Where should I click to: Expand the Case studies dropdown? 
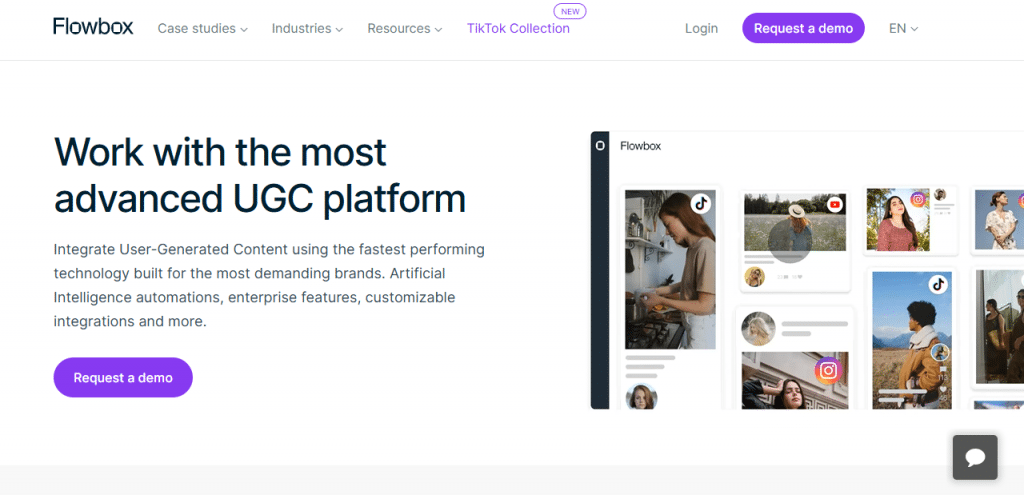202,29
